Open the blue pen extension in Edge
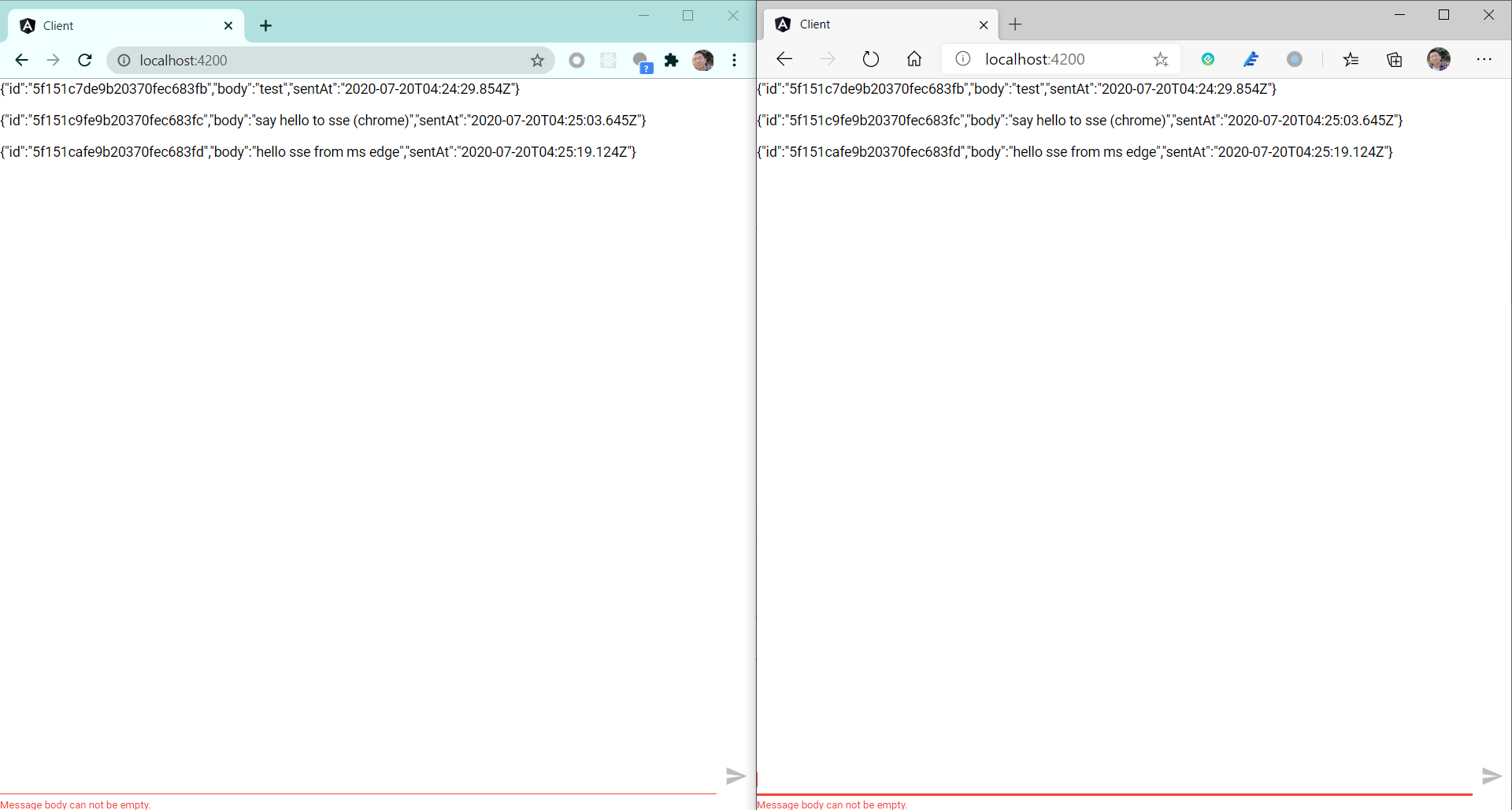 1251,59
